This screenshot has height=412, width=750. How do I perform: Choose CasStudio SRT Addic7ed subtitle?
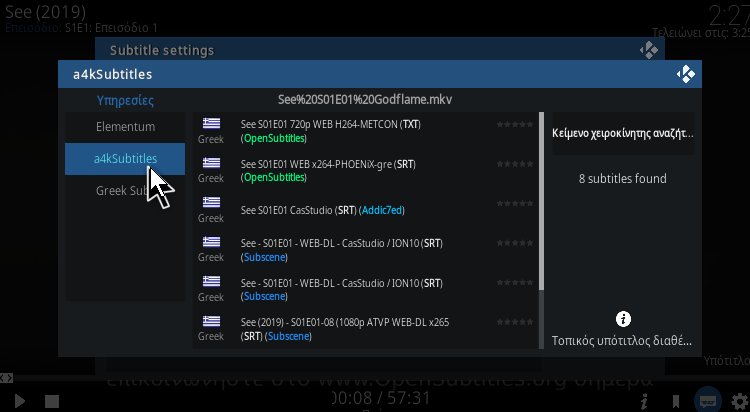(366, 210)
